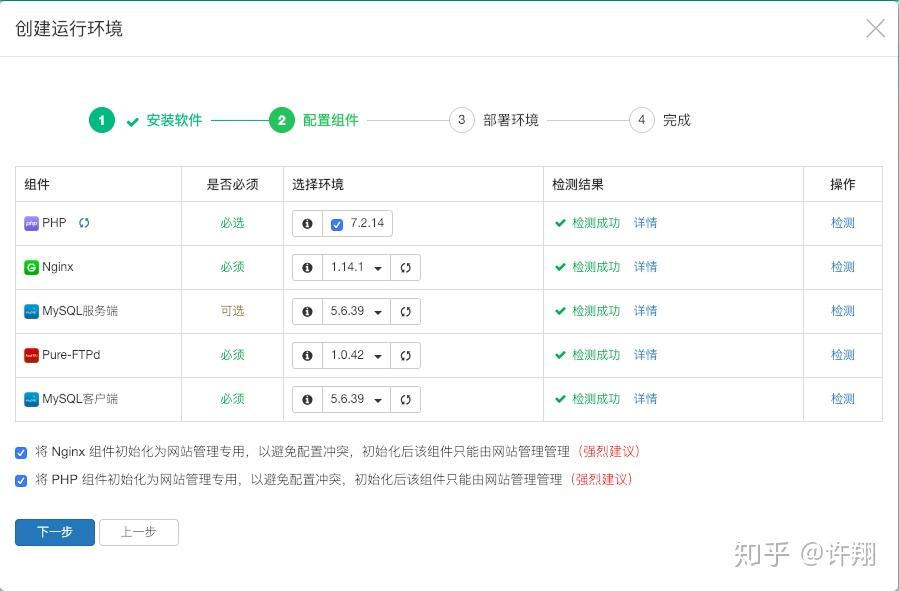The height and width of the screenshot is (591, 899).
Task: Click the refresh icon in the MySQL客户端 row
Action: [x=406, y=400]
